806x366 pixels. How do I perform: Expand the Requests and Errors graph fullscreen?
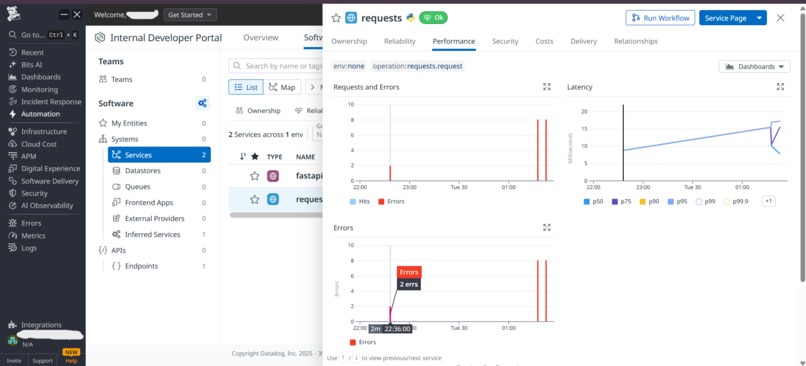pyautogui.click(x=547, y=87)
